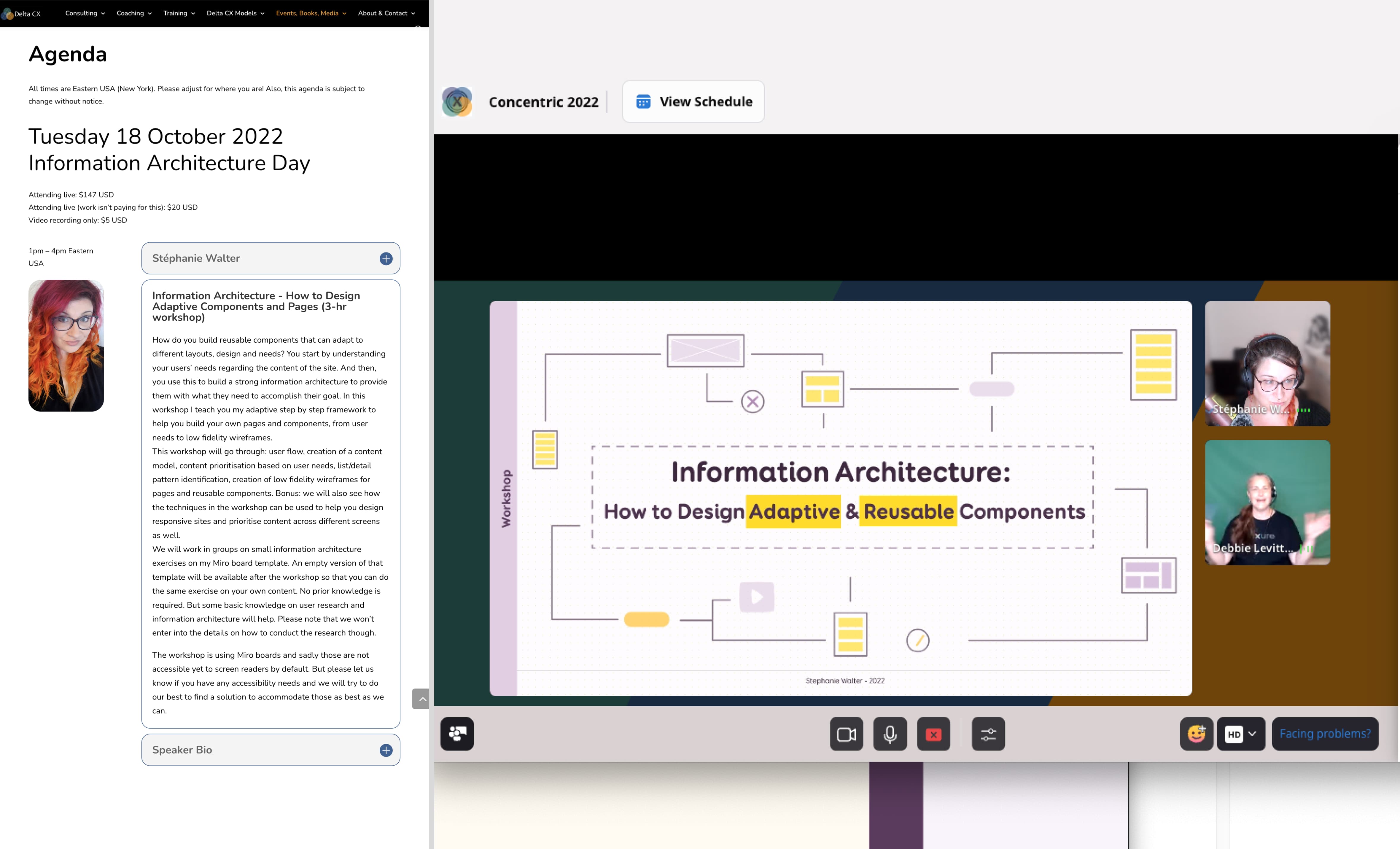Expand the Stéphanie Walter accordion plus icon
Image resolution: width=1400 pixels, height=849 pixels.
386,259
